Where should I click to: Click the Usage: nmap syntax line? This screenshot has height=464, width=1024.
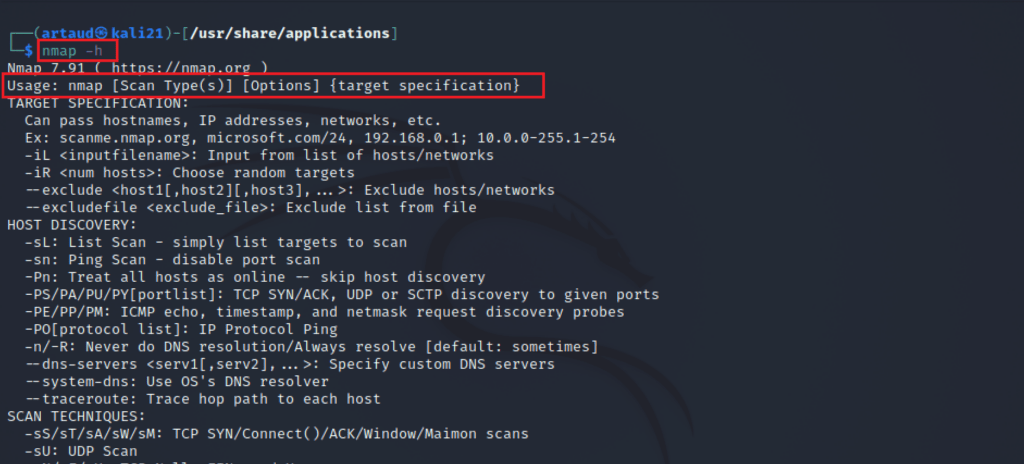264,86
